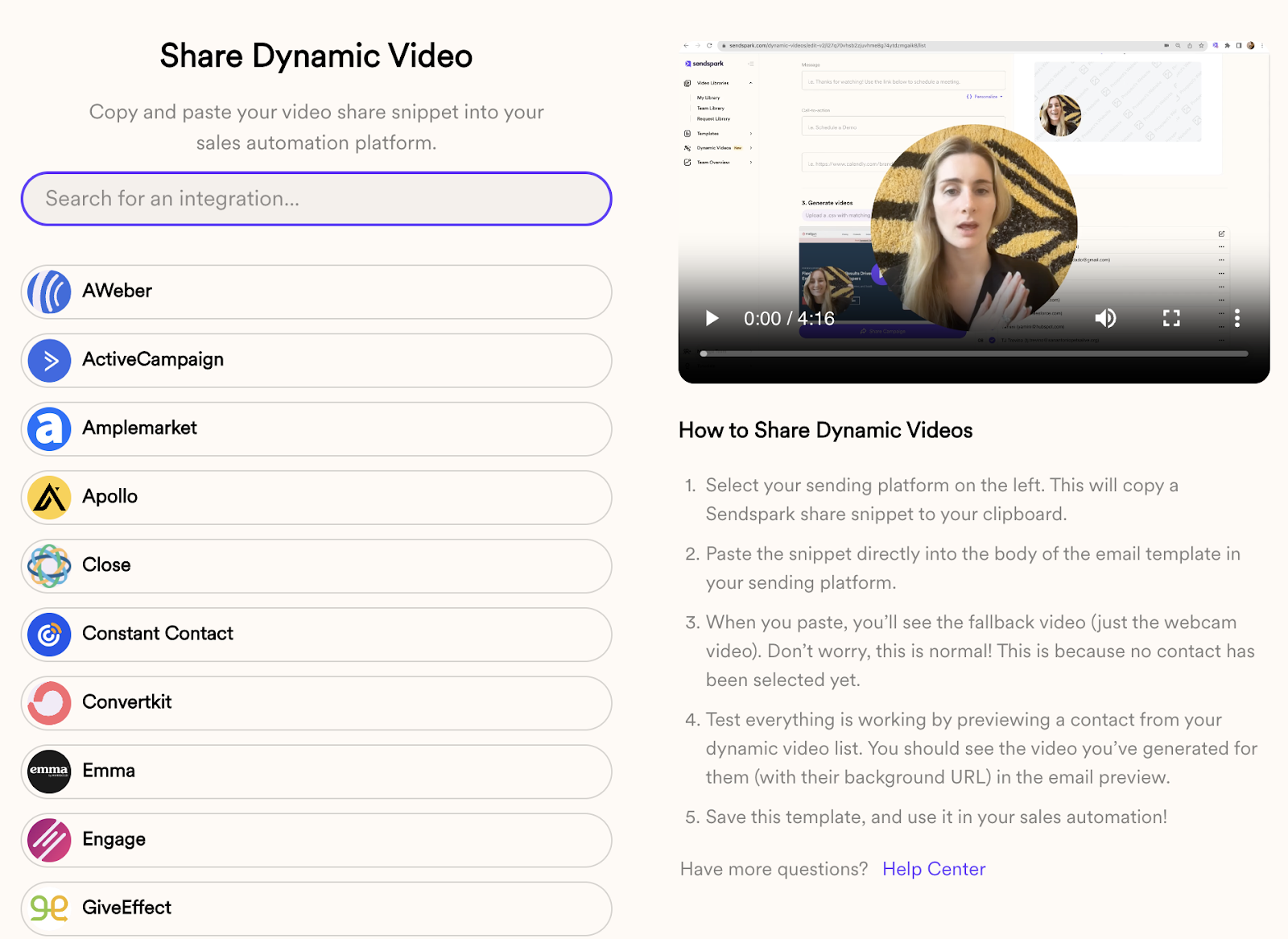Click the Constant Contact logo icon

(49, 634)
